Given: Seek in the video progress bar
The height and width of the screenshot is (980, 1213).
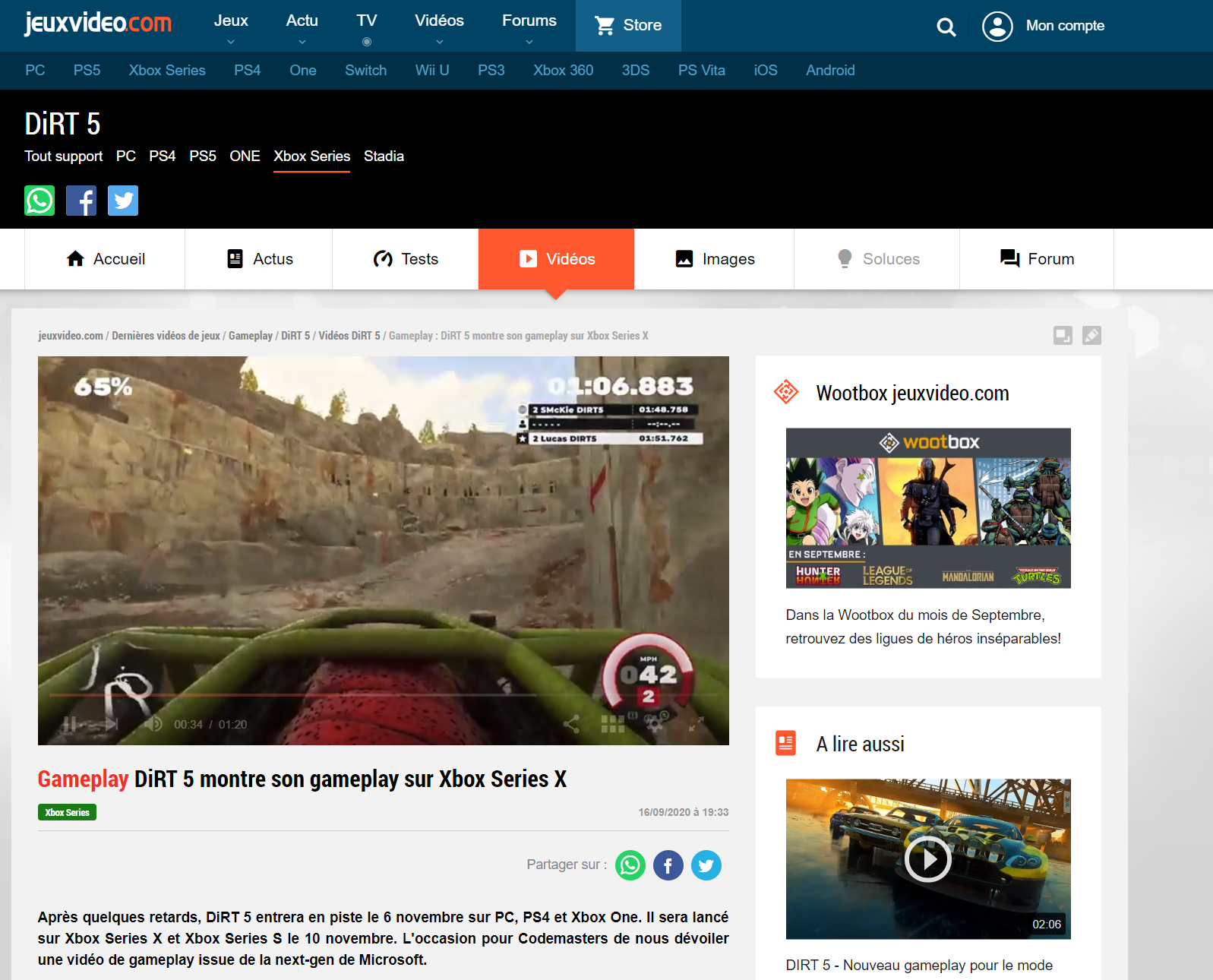Looking at the screenshot, I should (x=384, y=695).
